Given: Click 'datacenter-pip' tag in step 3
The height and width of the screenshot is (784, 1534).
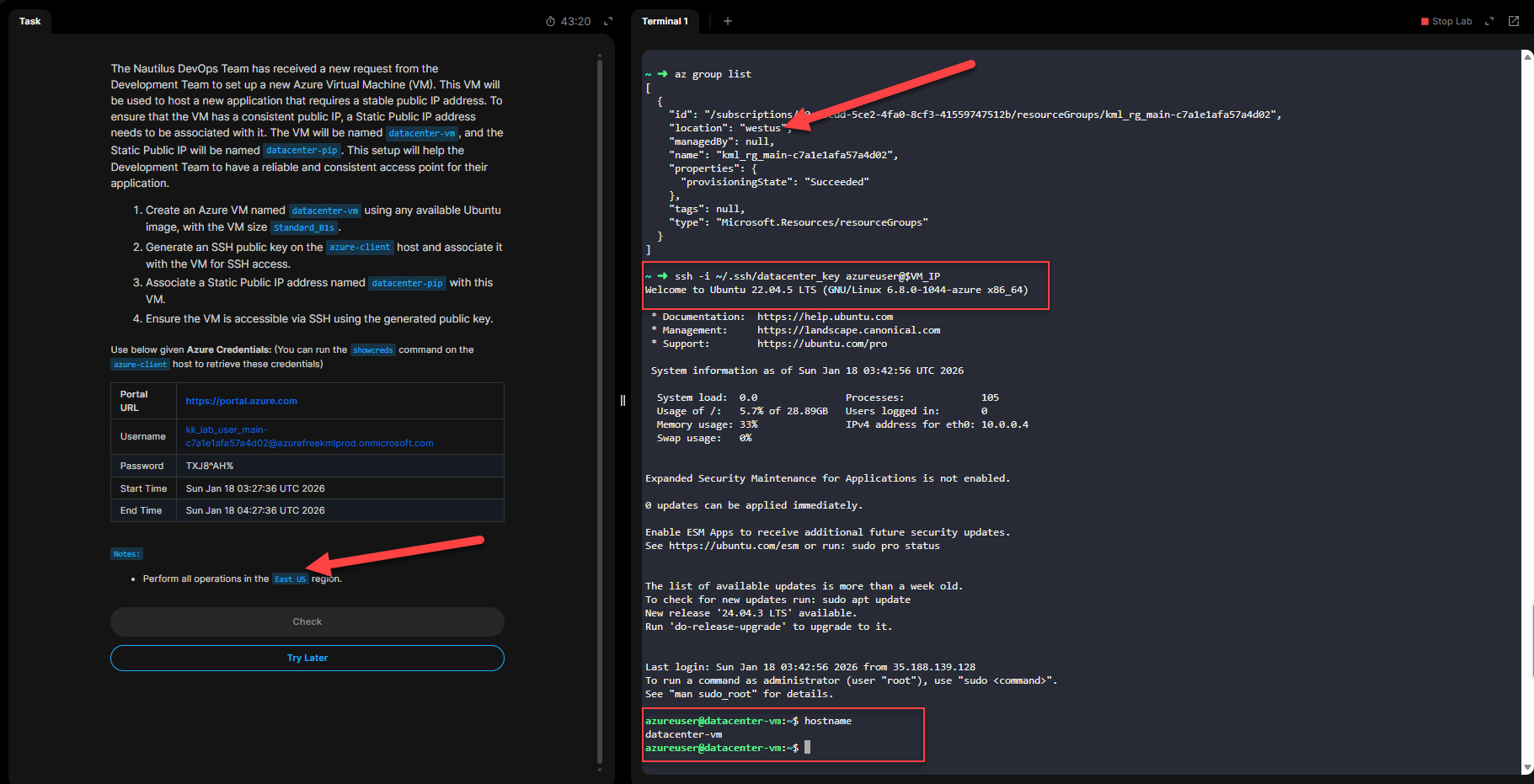Looking at the screenshot, I should click(407, 283).
